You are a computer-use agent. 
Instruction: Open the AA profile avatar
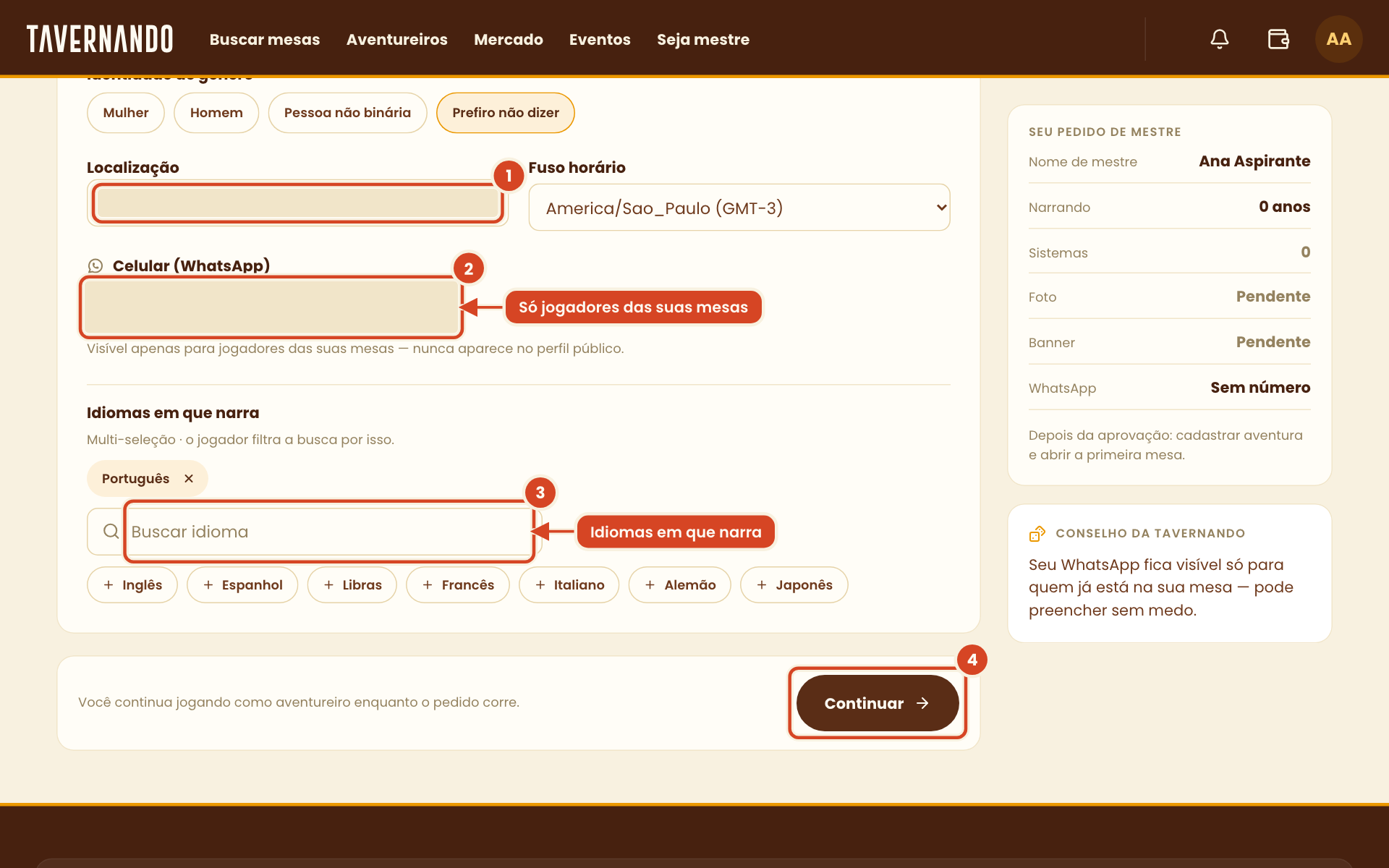pyautogui.click(x=1338, y=39)
